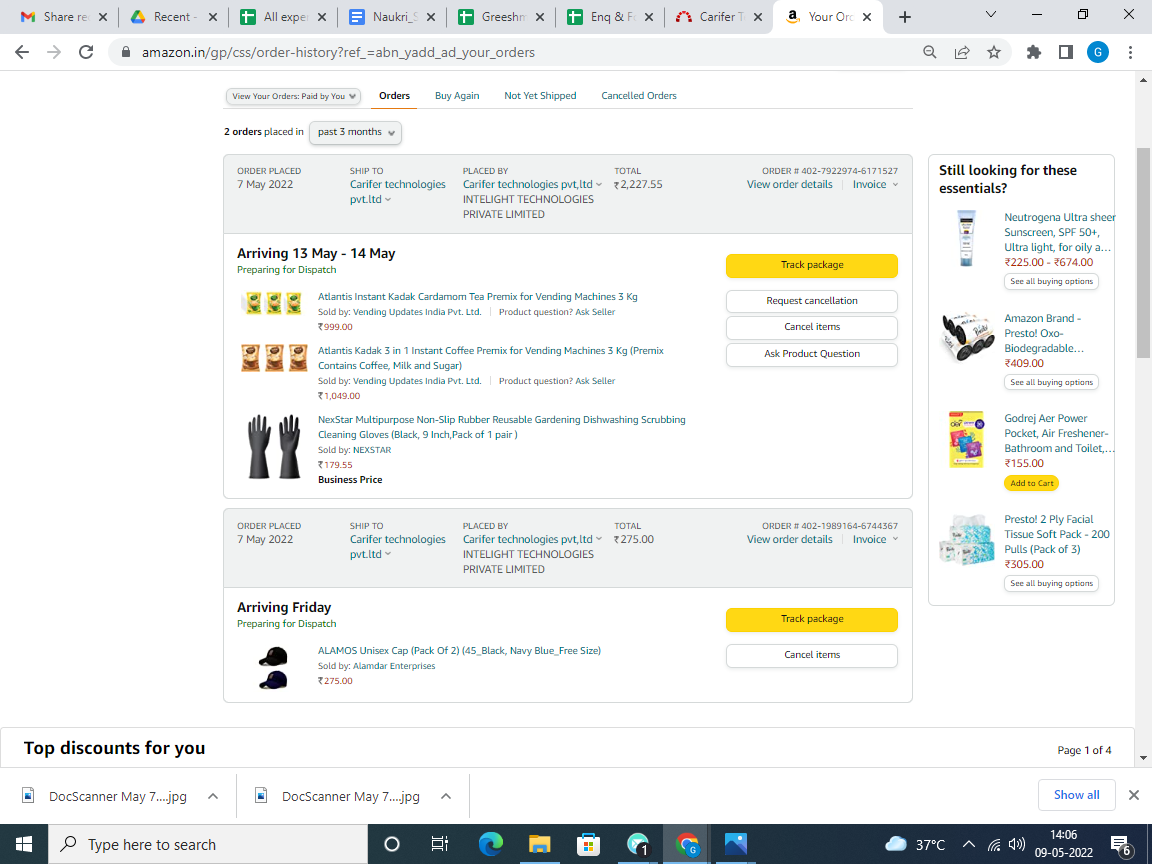The width and height of the screenshot is (1152, 864).
Task: Click the Windows taskbar search box
Action: [x=208, y=844]
